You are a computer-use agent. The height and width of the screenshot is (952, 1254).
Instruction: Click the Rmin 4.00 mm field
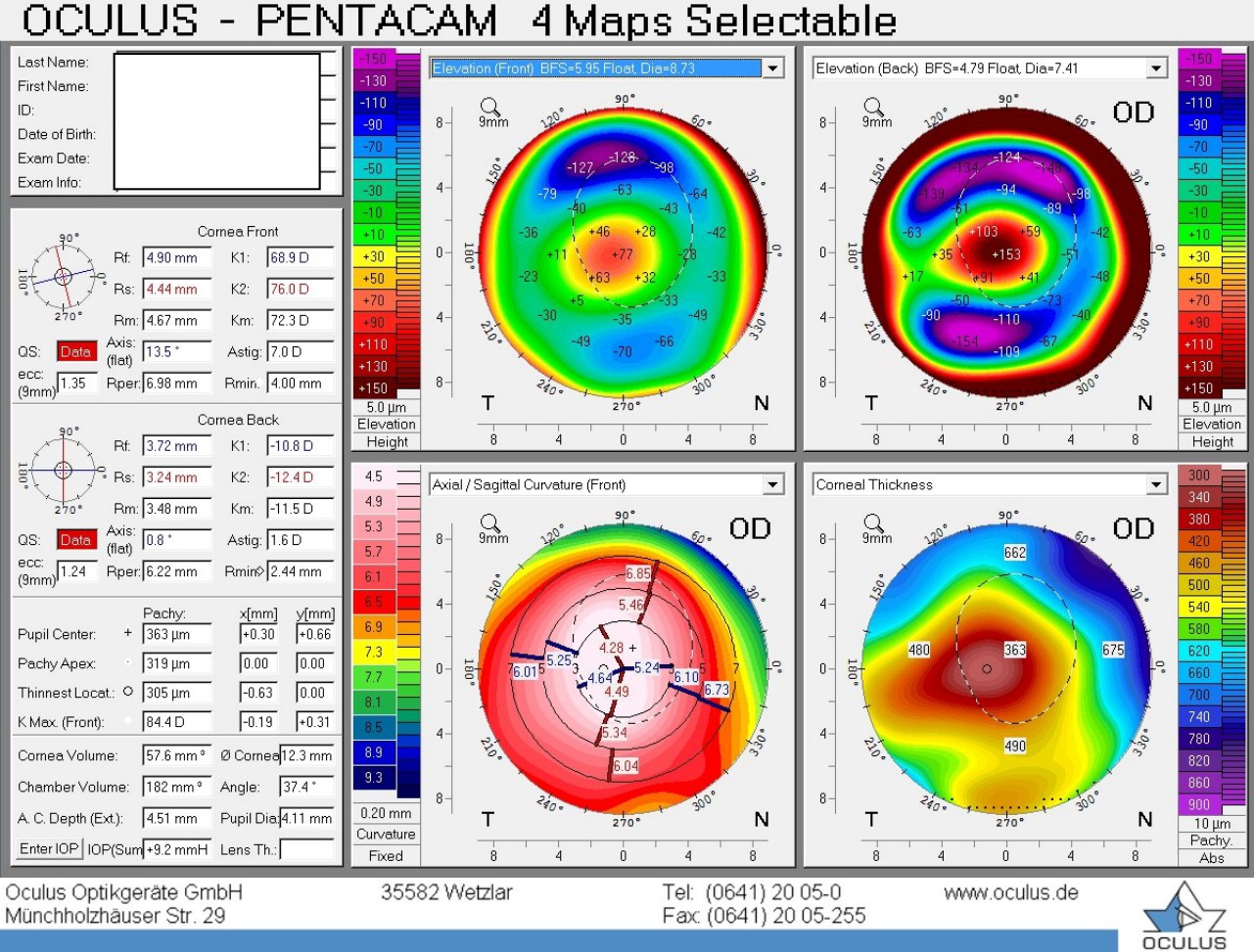tap(301, 384)
